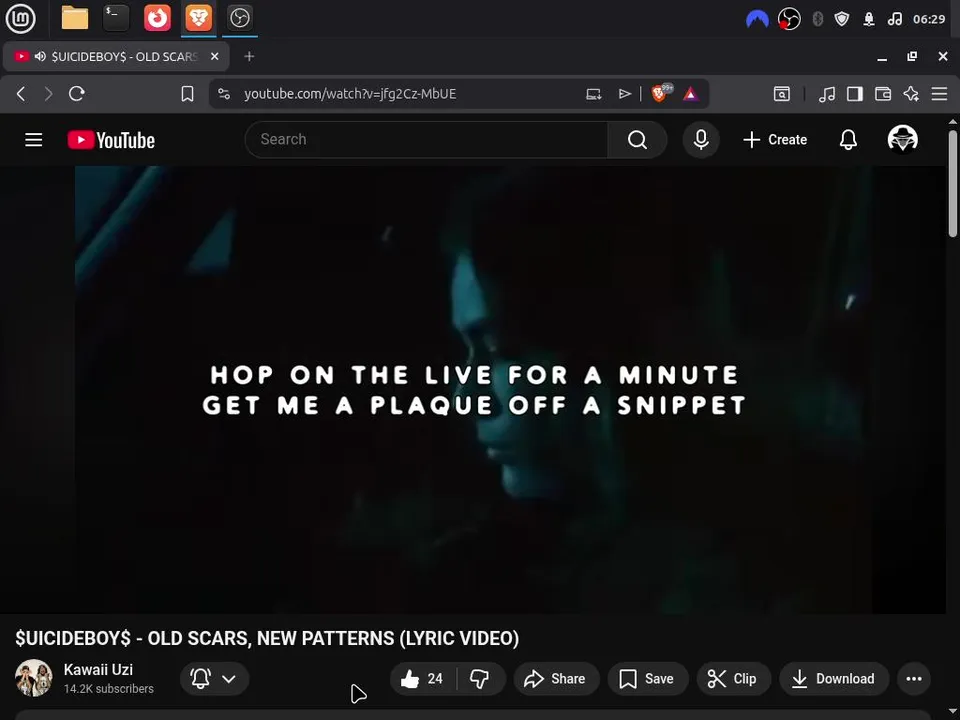
Task: Open Leo AI sparkle icon
Action: (x=911, y=94)
